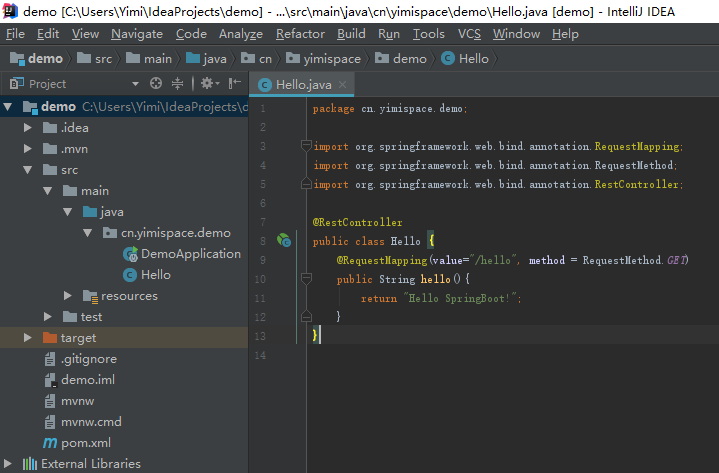719x473 pixels.
Task: Open the Code menu
Action: [191, 34]
